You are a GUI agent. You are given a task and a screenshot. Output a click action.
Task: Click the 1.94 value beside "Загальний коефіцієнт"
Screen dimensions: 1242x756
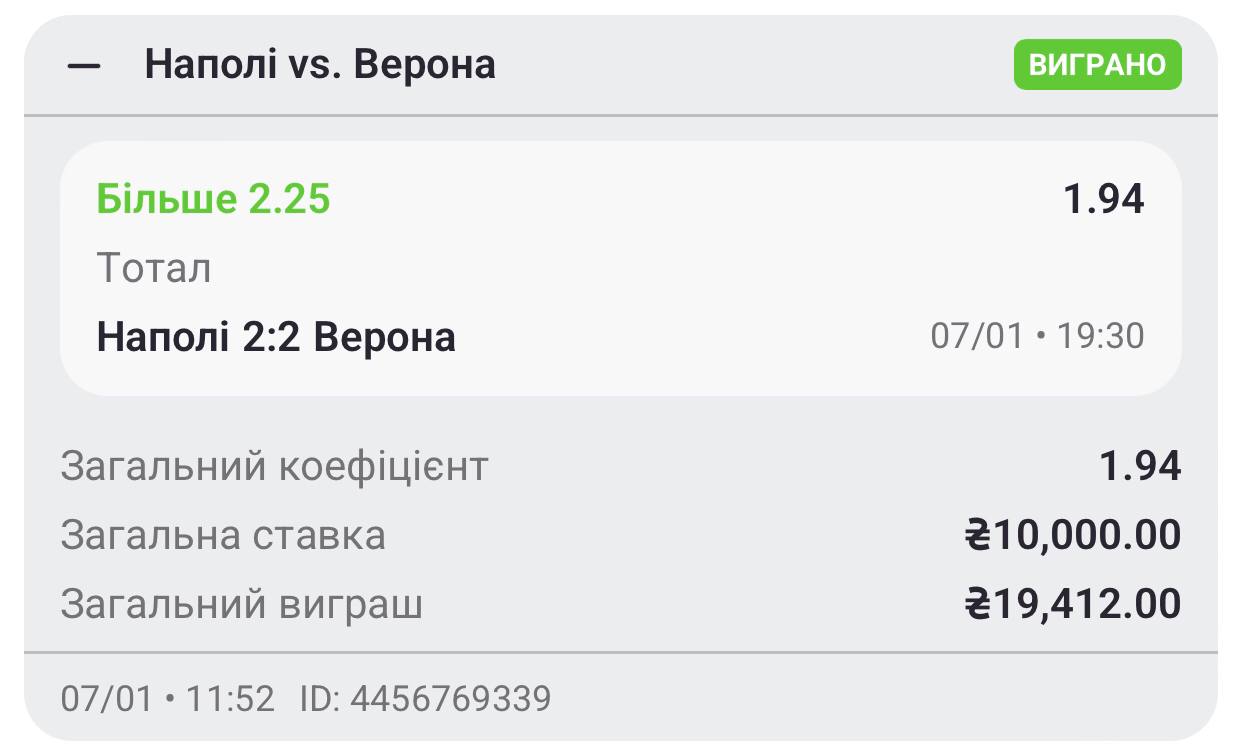coord(1140,467)
